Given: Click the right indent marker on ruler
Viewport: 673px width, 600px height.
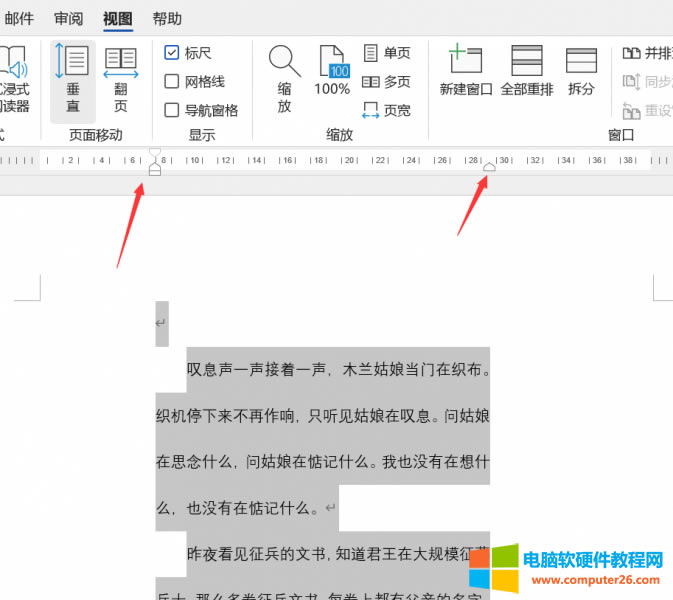Looking at the screenshot, I should (489, 168).
